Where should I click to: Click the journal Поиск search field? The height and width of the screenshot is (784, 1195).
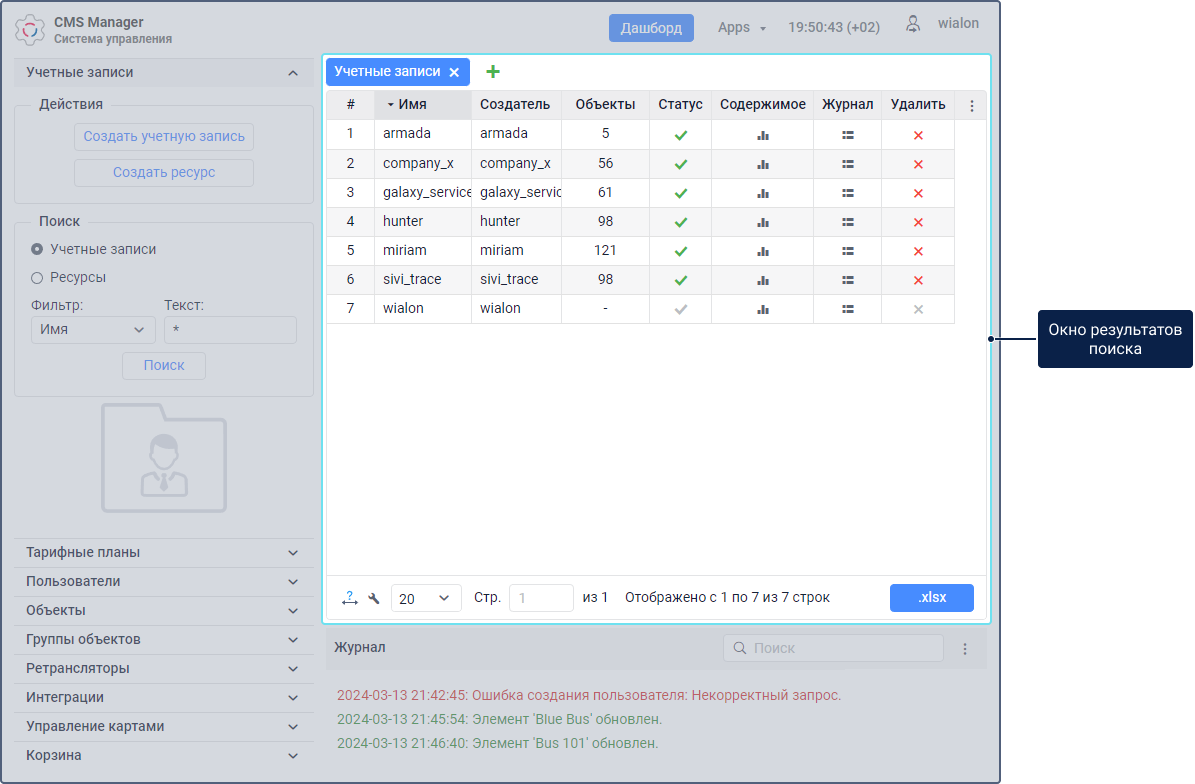pos(840,648)
